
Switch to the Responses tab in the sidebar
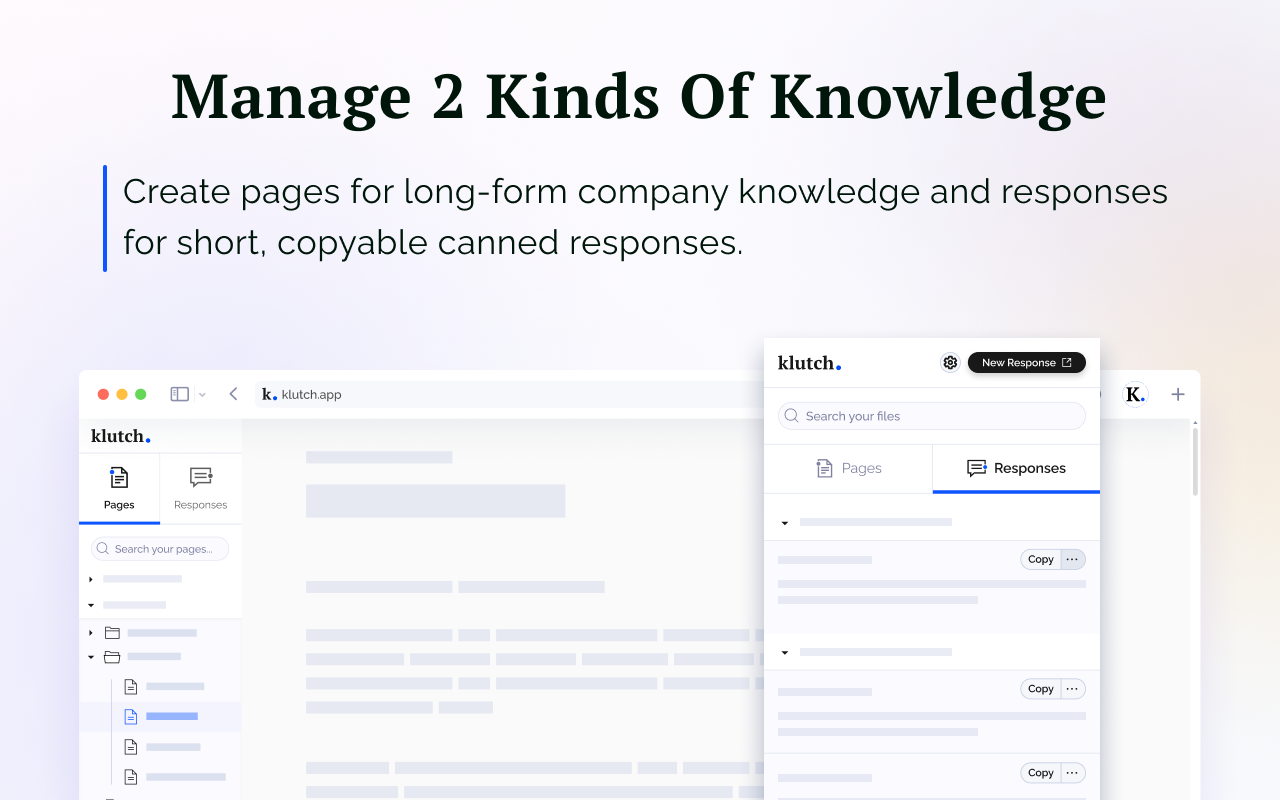pos(200,488)
